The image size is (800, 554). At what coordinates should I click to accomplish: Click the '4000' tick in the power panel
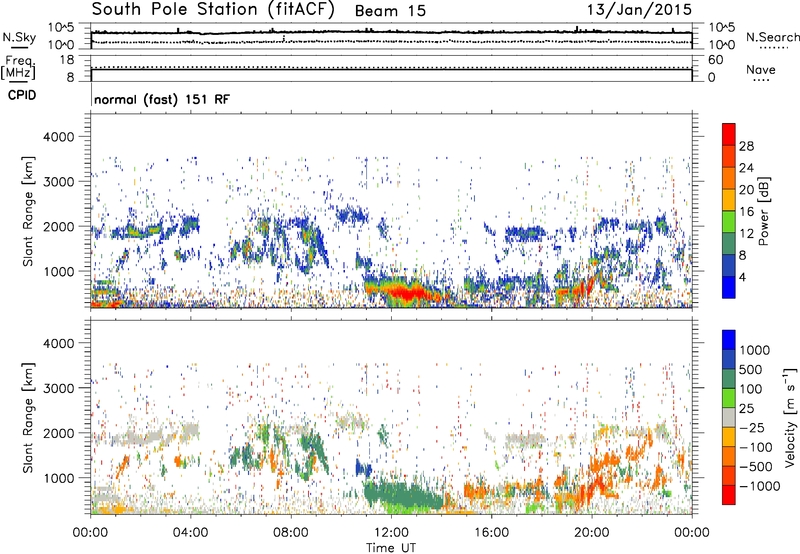click(x=59, y=137)
